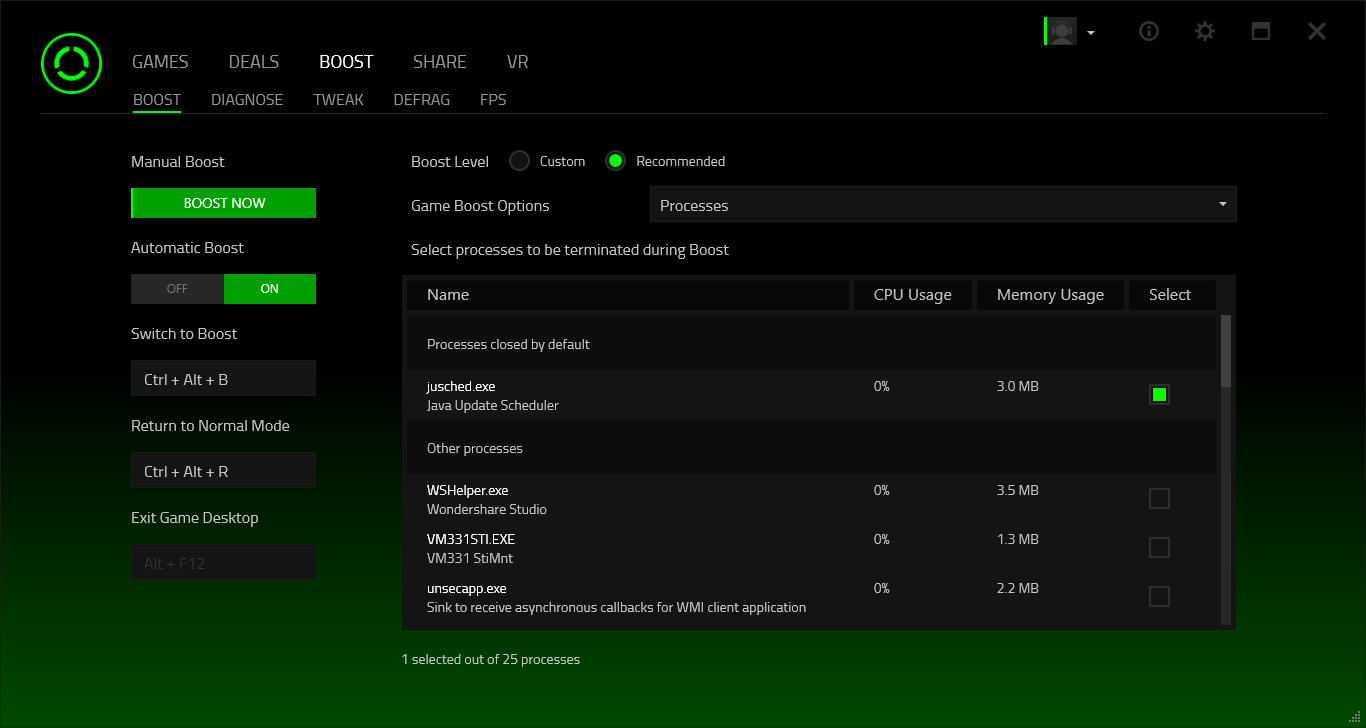
Task: Select the Custom boost level
Action: [x=519, y=161]
